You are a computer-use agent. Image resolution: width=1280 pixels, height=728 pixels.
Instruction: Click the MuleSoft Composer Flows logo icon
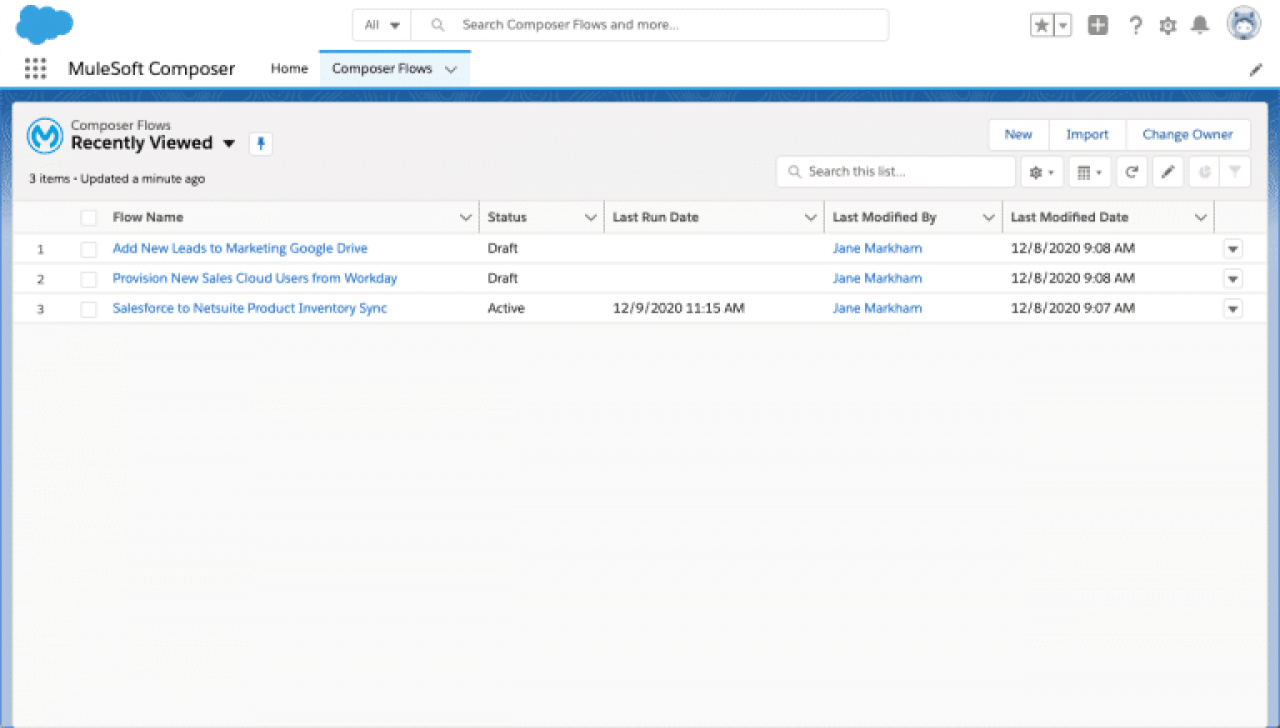[x=45, y=135]
